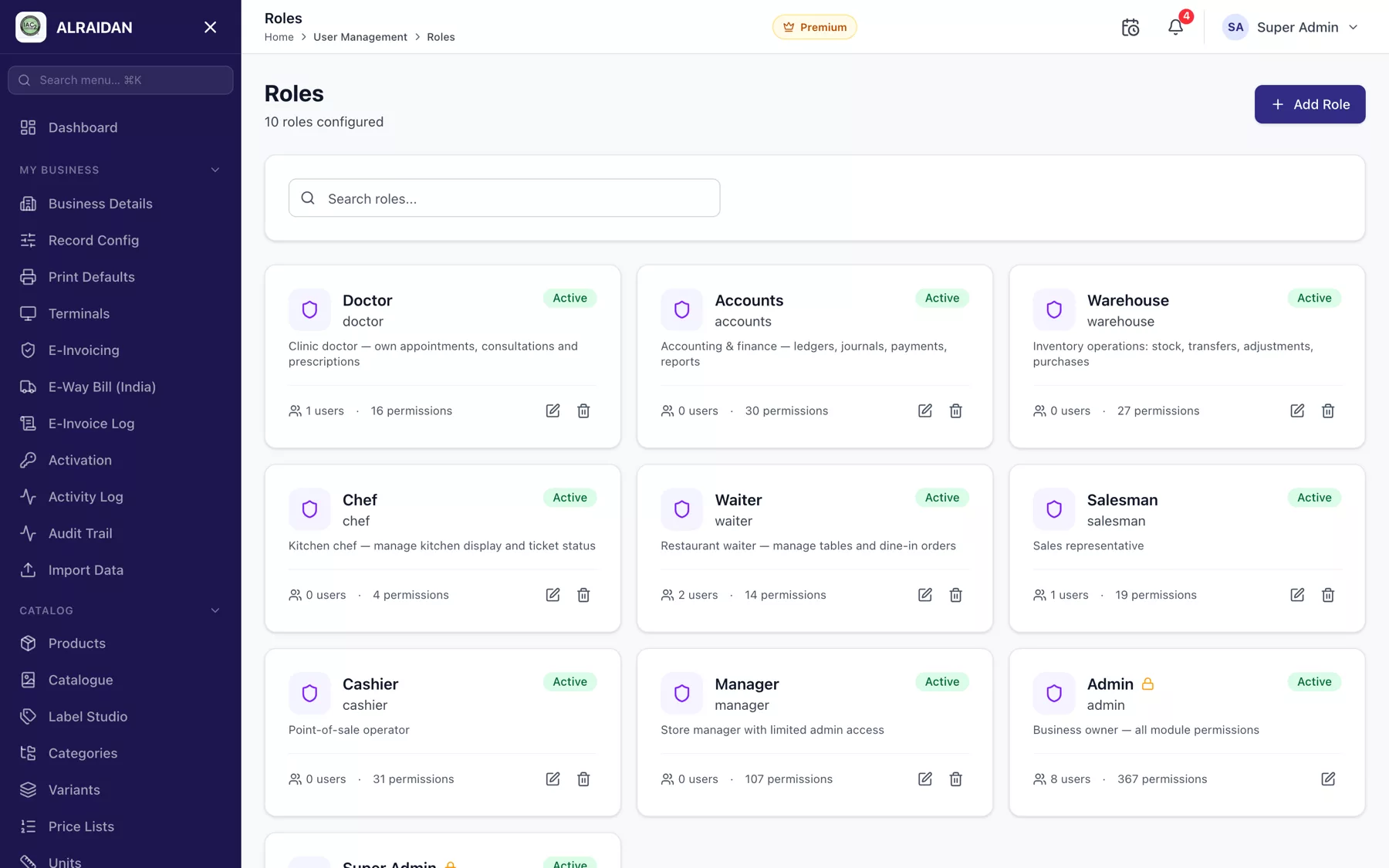This screenshot has width=1389, height=868.
Task: Open the notifications bell
Action: tap(1175, 27)
